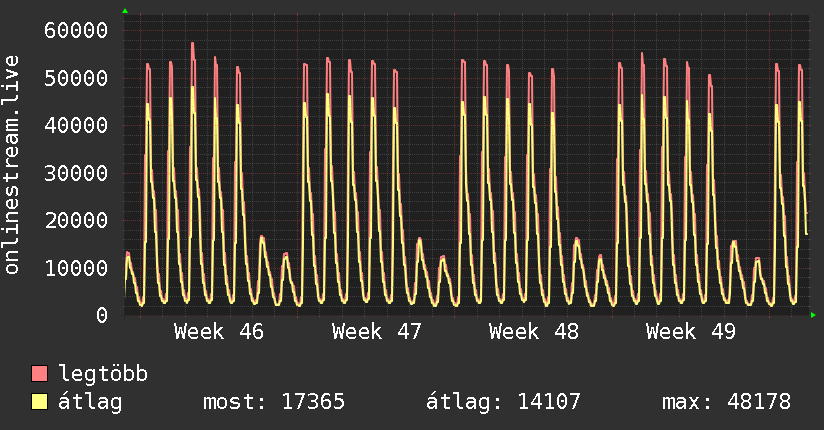Click the Week 48 axis label
Screen dimensions: 824x430
click(x=533, y=332)
